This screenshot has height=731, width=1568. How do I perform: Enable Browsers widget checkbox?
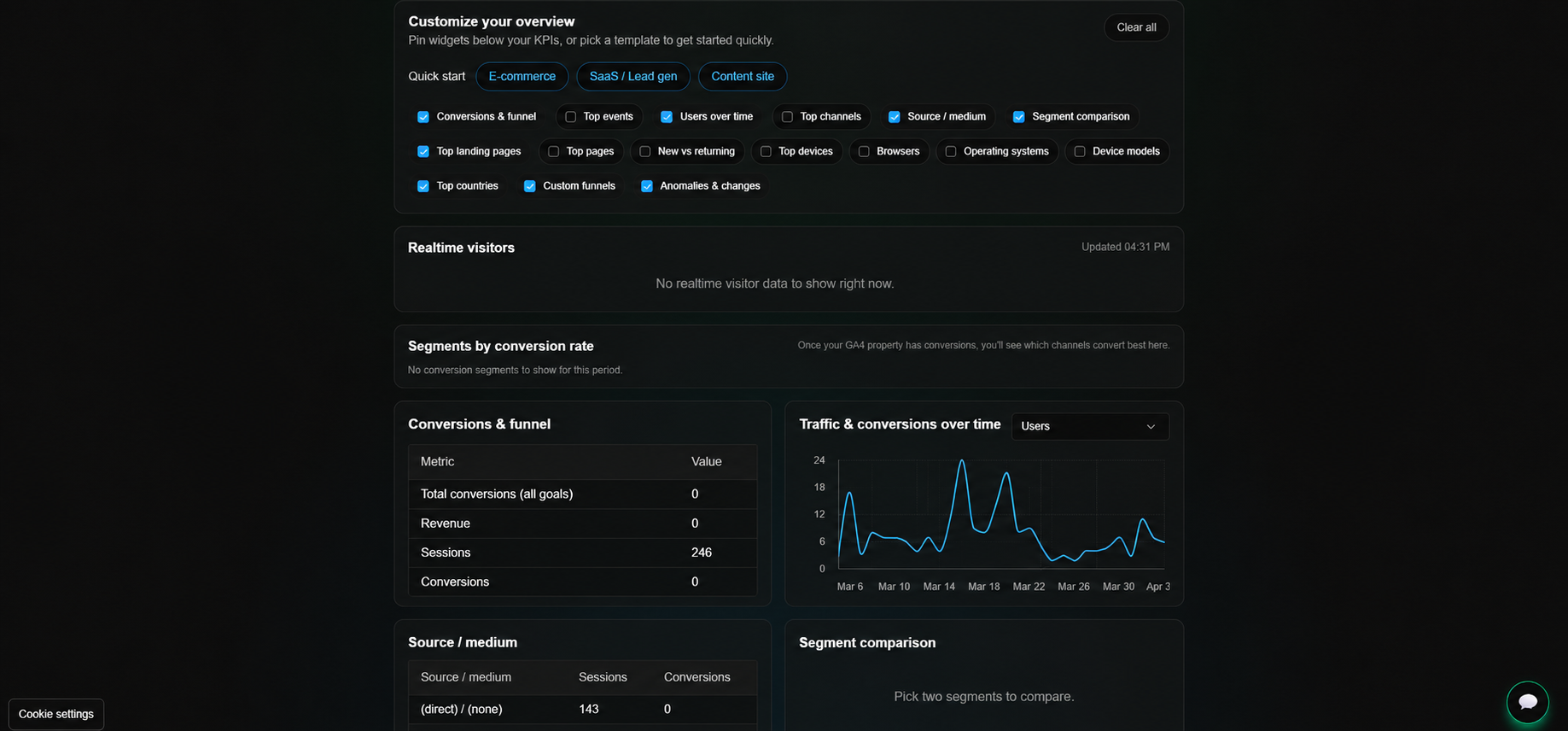click(x=864, y=151)
